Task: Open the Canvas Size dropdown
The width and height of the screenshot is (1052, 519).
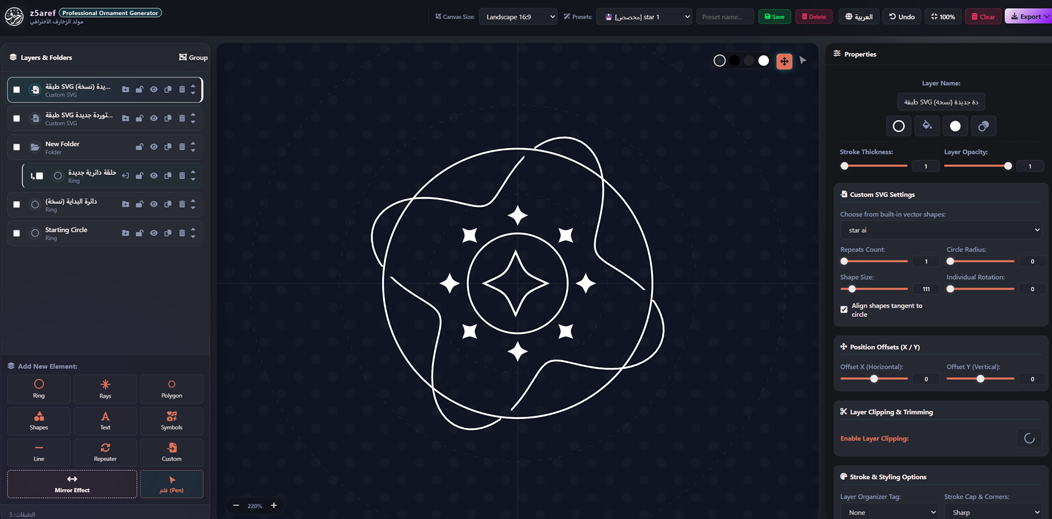Action: pos(518,17)
